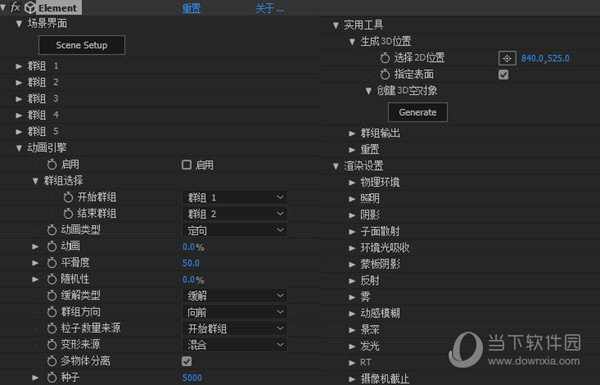Click the 种子 value 5000
The image size is (600, 385).
pyautogui.click(x=192, y=378)
